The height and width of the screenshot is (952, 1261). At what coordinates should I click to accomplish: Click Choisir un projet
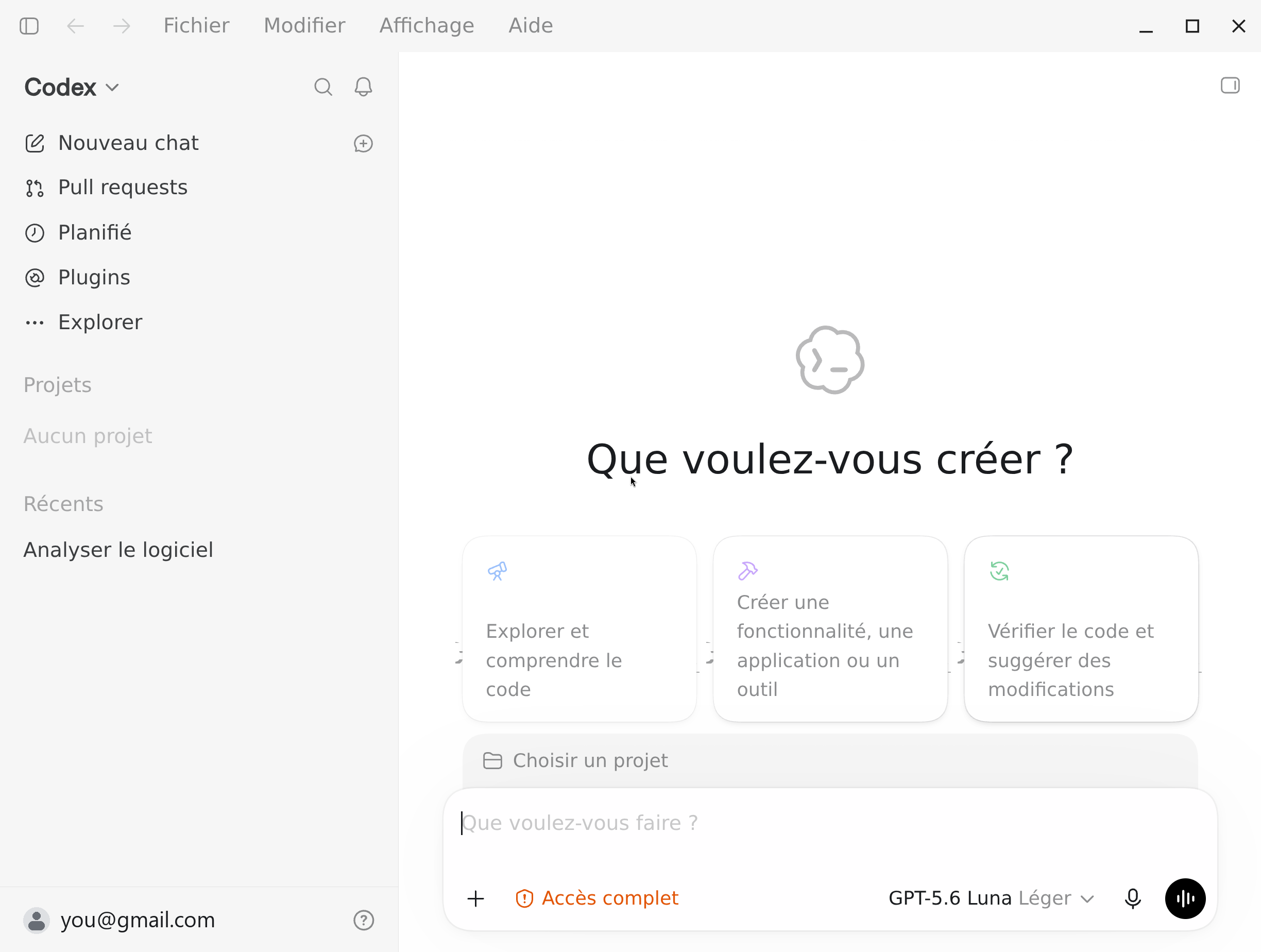(x=575, y=761)
